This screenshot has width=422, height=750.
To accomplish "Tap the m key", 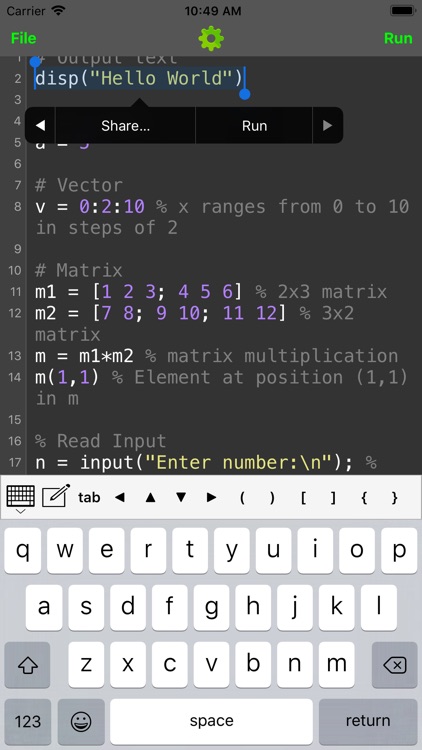I will tap(336, 665).
